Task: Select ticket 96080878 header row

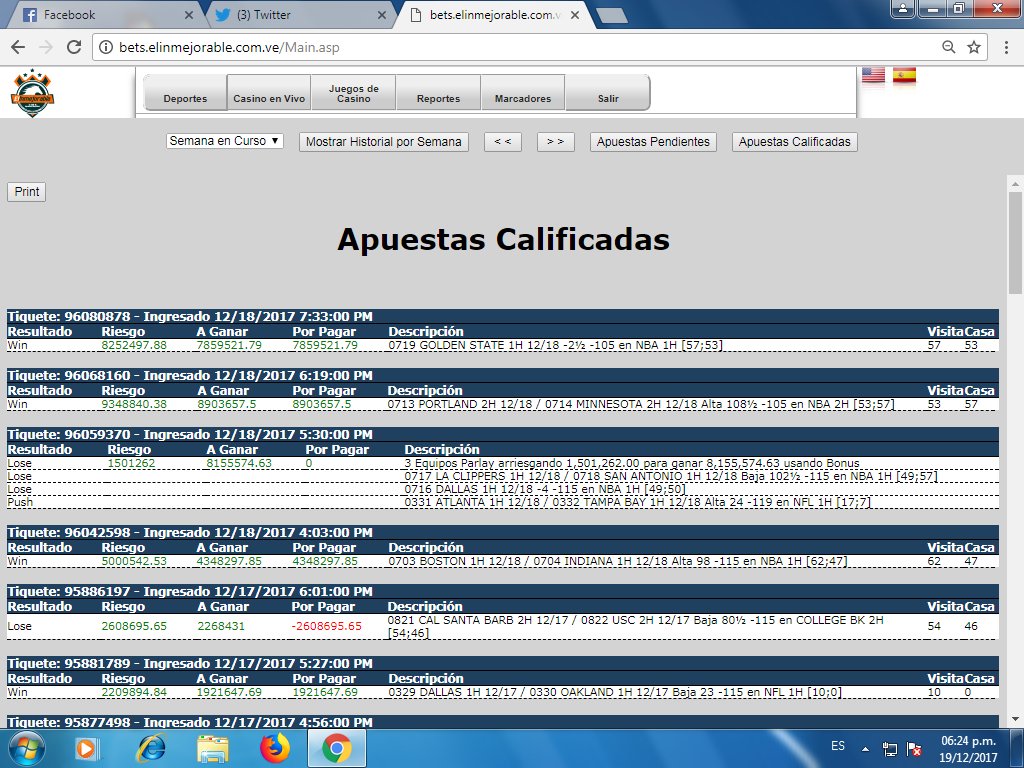Action: point(503,317)
